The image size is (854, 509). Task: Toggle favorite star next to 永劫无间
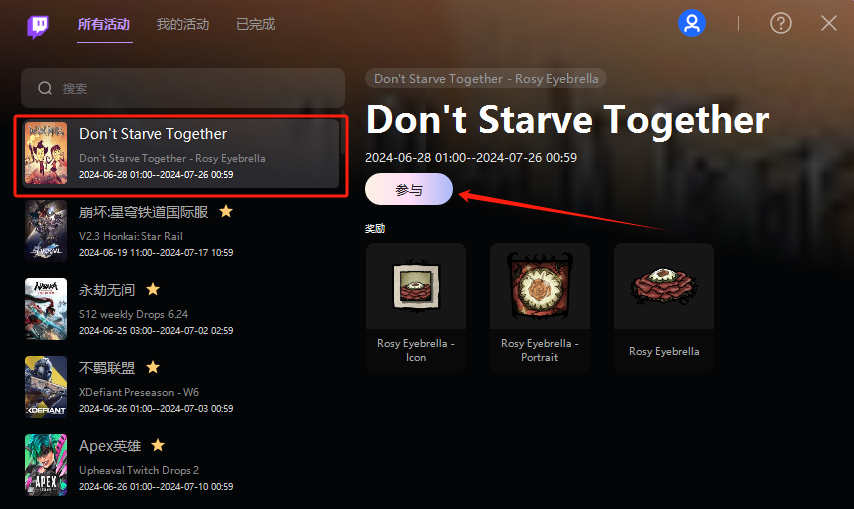(x=153, y=289)
